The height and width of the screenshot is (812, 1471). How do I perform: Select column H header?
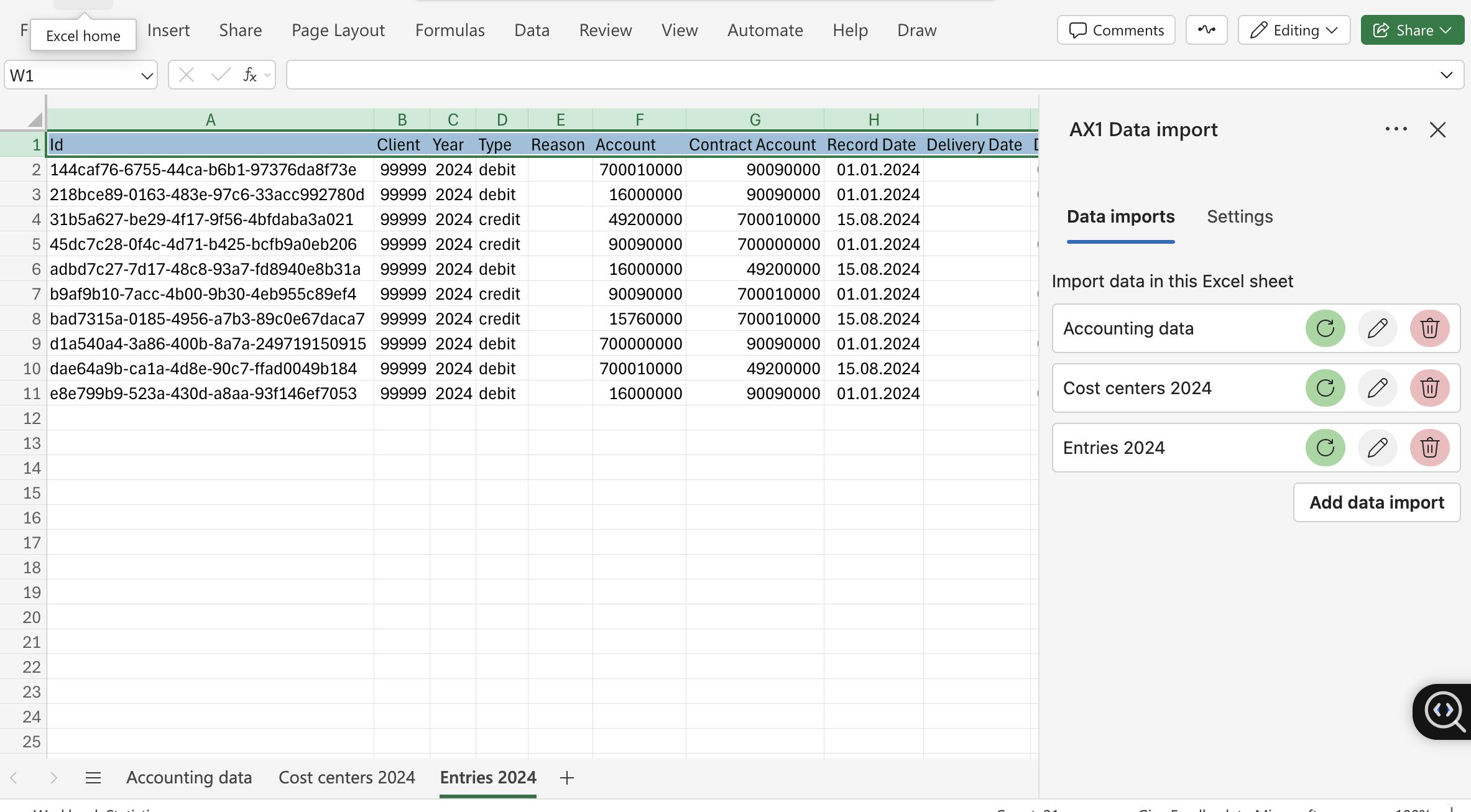(874, 119)
